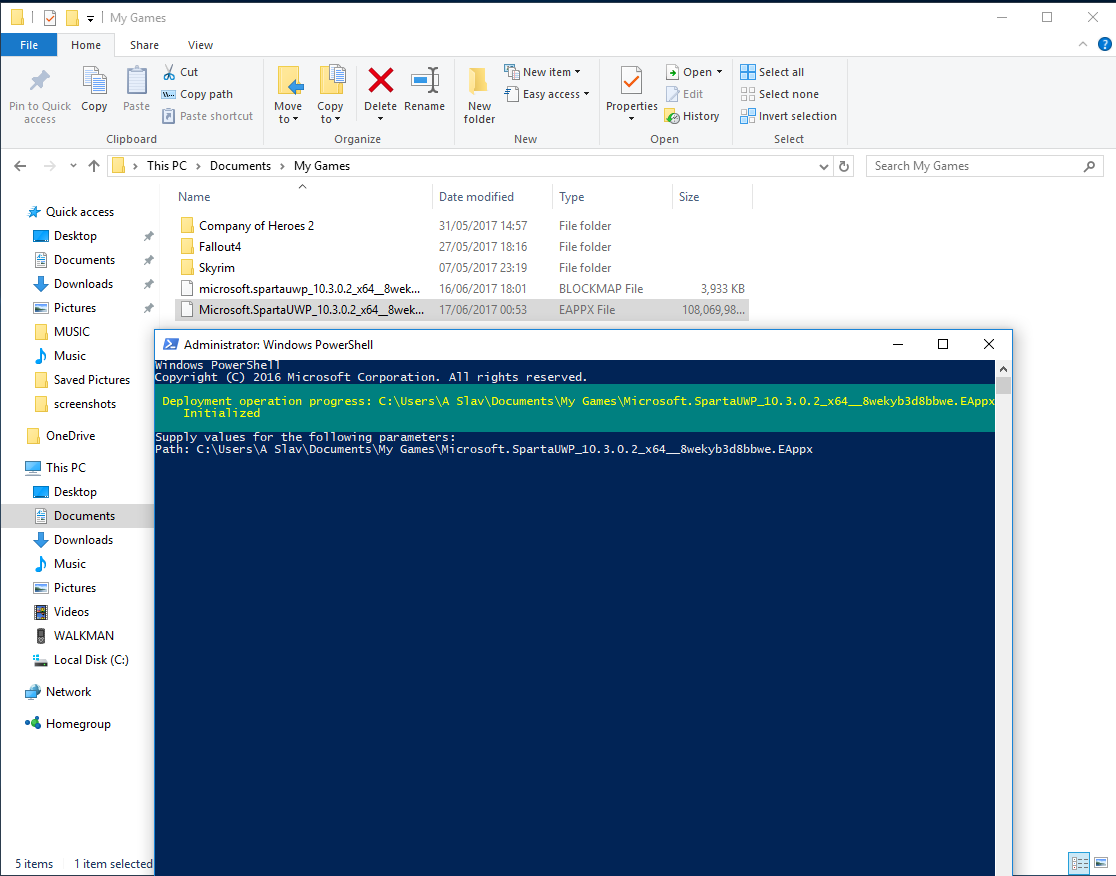The height and width of the screenshot is (876, 1116).
Task: Open History in the Open group
Action: click(x=692, y=116)
